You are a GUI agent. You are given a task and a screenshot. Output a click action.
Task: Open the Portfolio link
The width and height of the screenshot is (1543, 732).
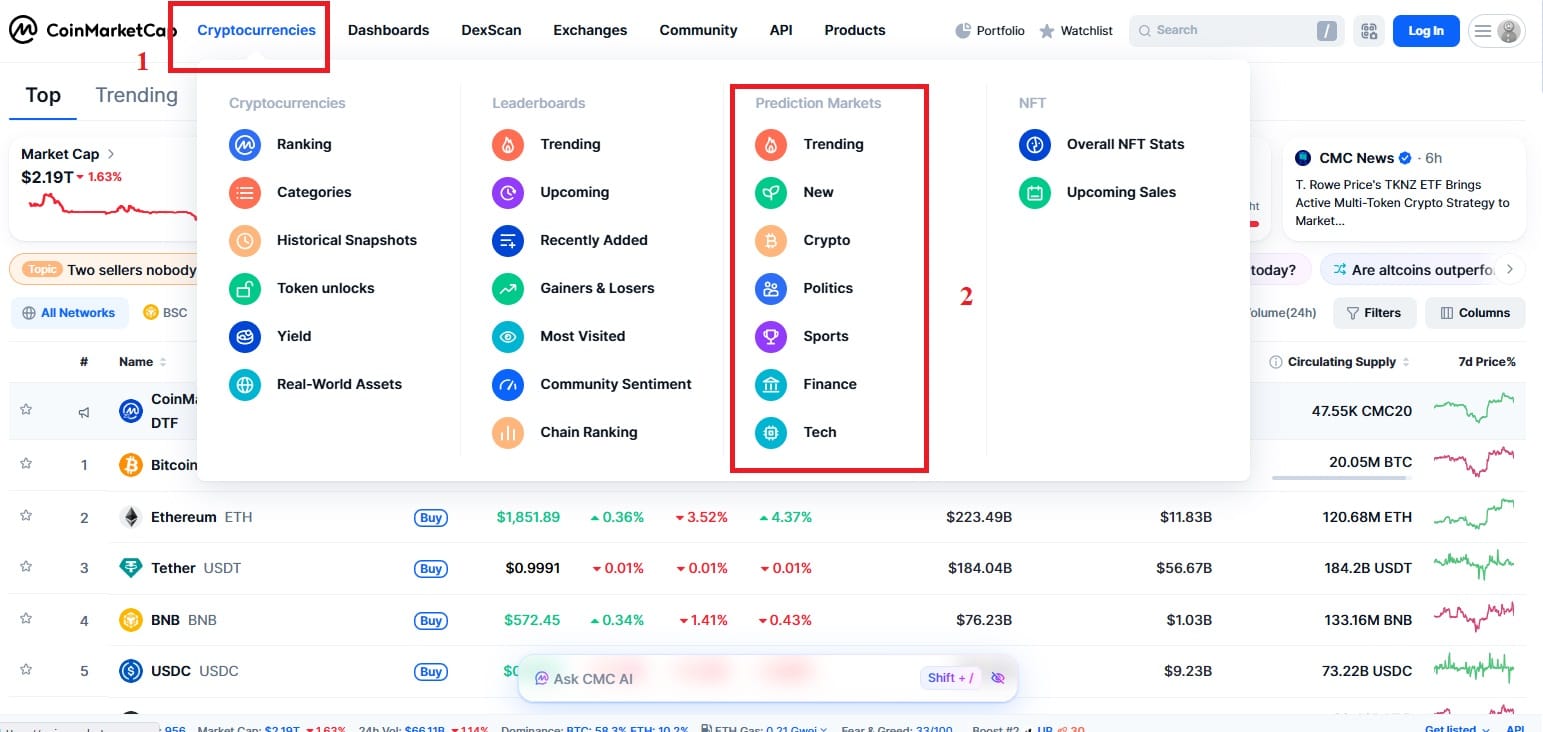point(990,31)
